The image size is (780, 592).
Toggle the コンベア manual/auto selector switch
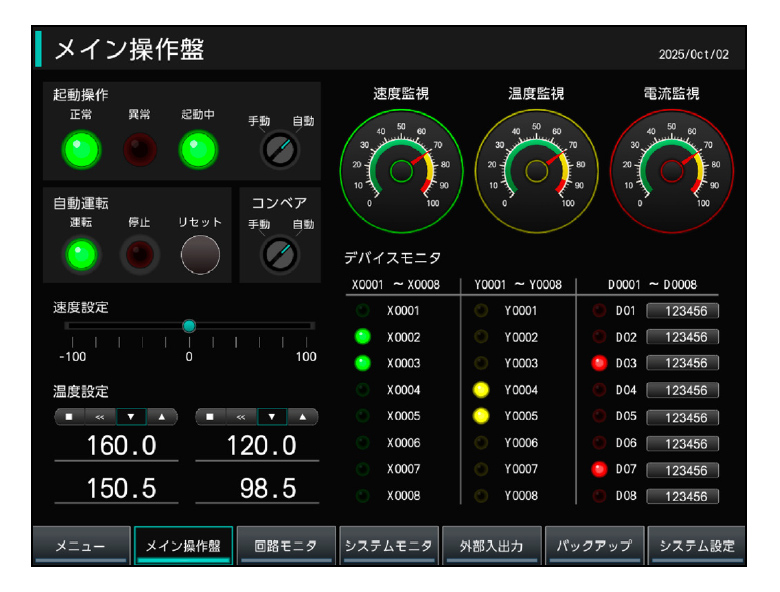[279, 255]
